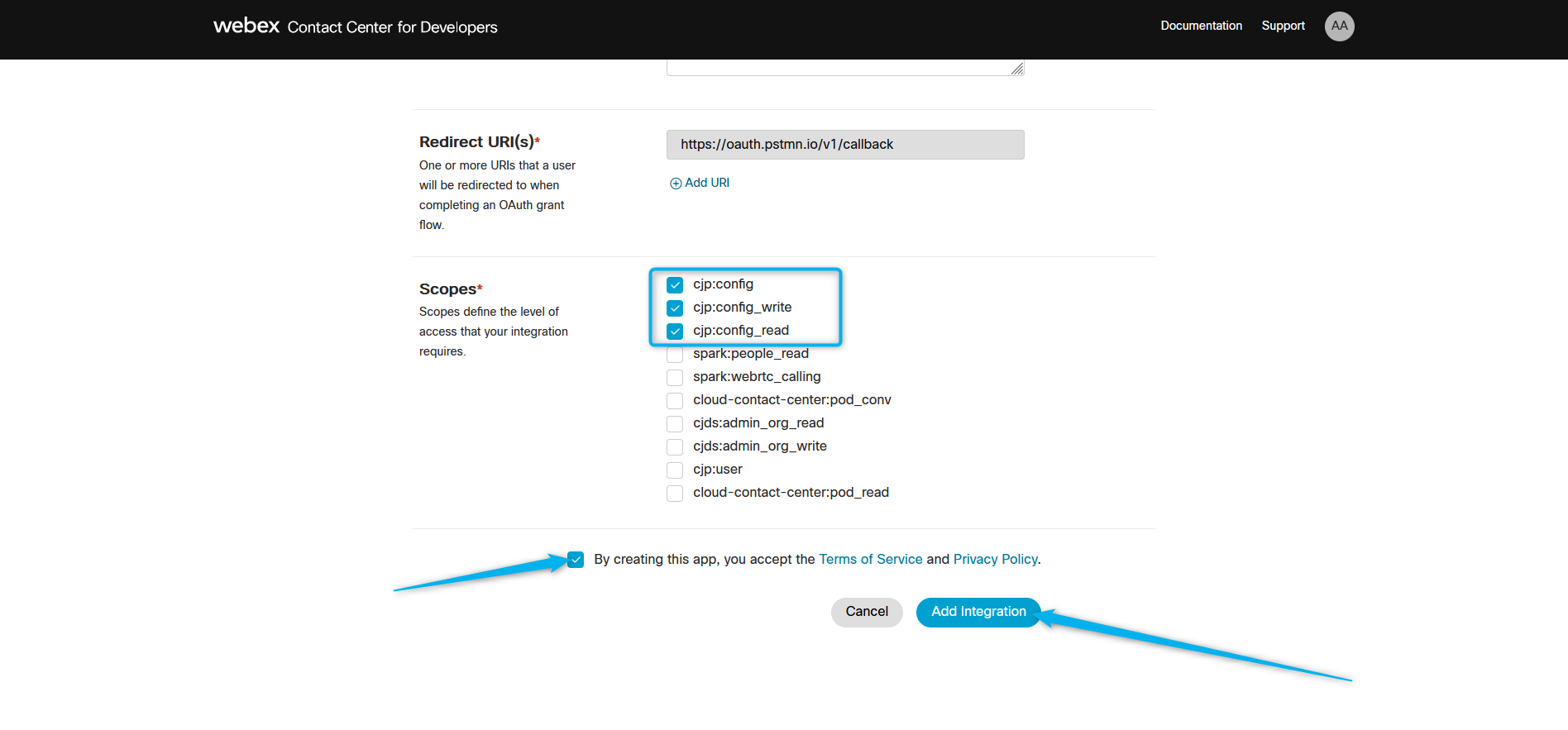Toggle the Terms acceptance checkbox

tap(576, 560)
